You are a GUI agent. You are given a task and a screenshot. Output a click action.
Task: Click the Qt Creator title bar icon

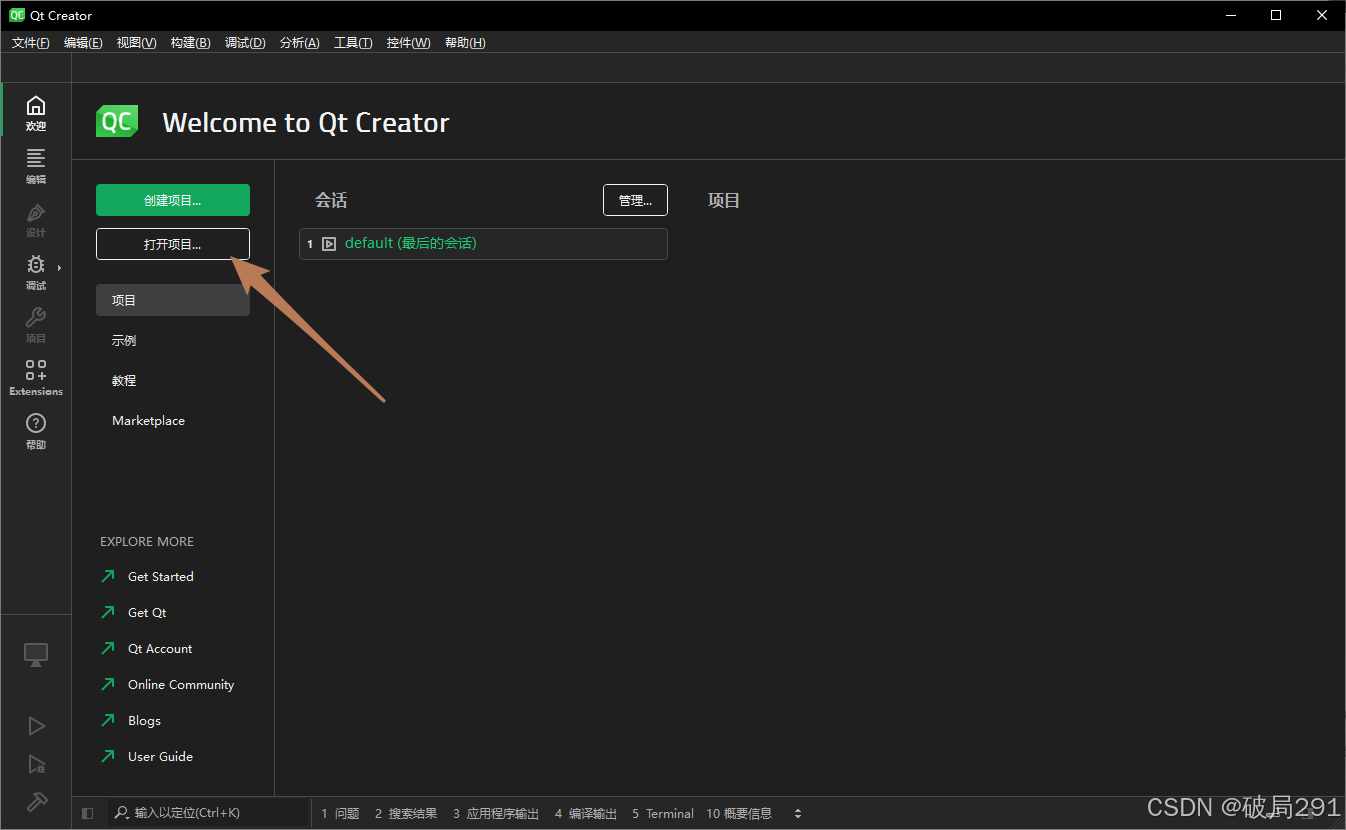coord(17,15)
